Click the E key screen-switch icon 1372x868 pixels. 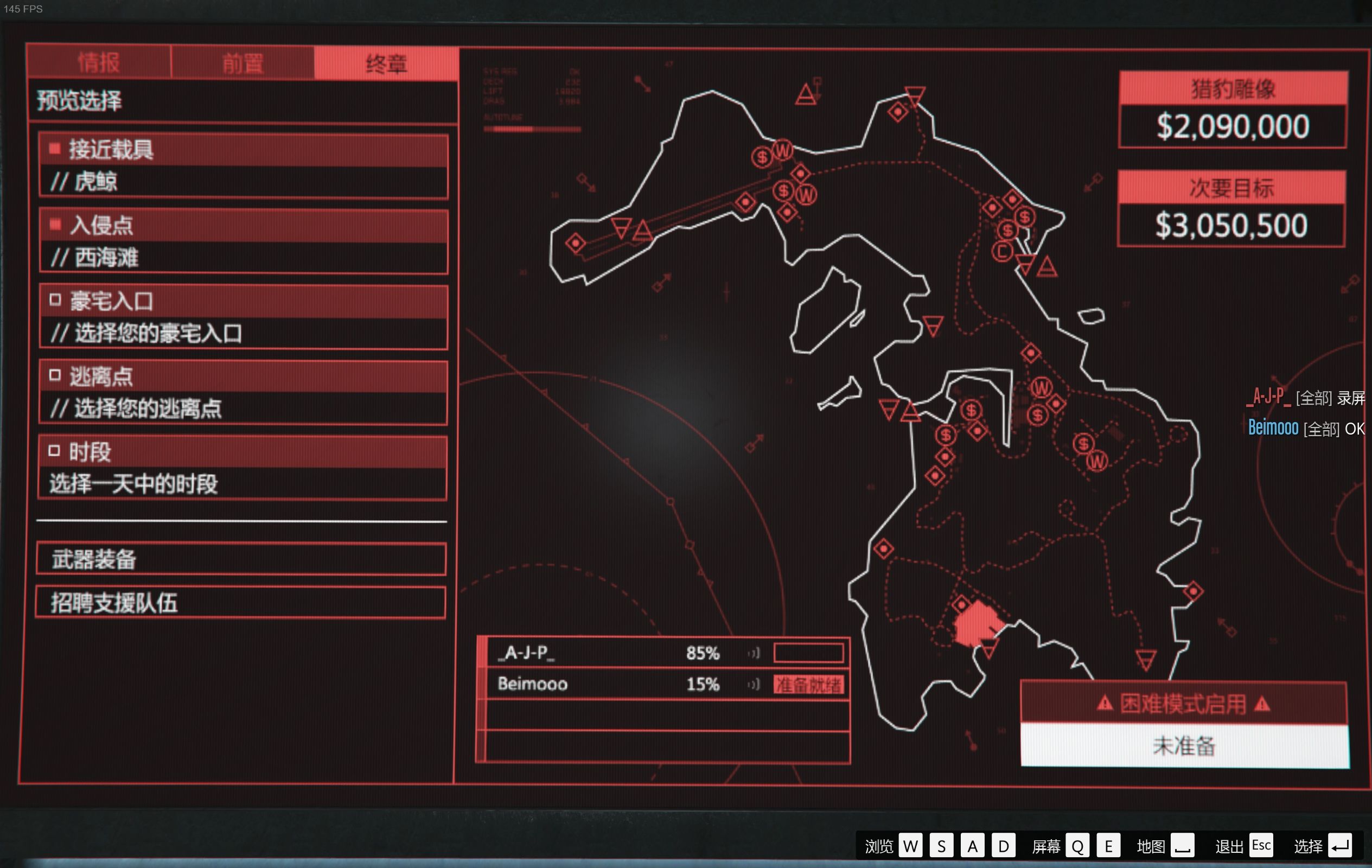[x=1108, y=846]
